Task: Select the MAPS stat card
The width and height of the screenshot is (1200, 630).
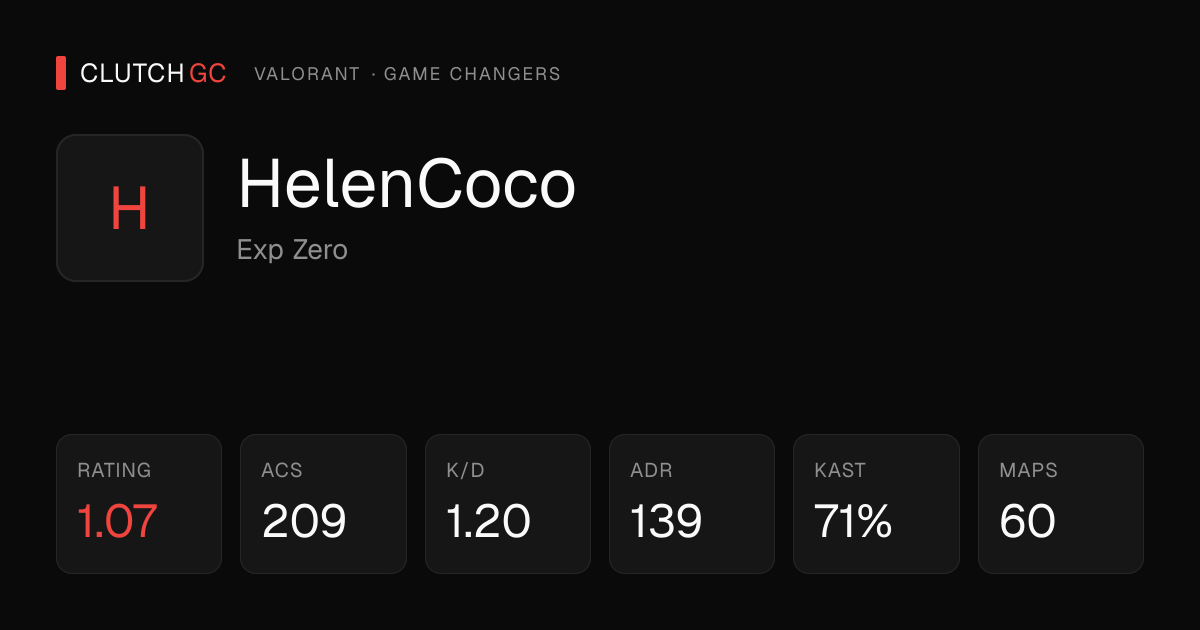Action: [1061, 504]
